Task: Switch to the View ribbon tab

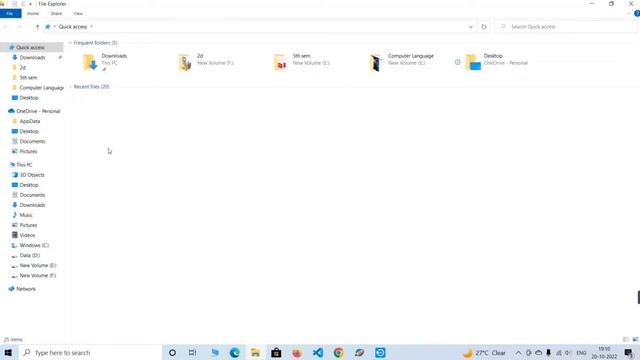Action: click(x=78, y=13)
